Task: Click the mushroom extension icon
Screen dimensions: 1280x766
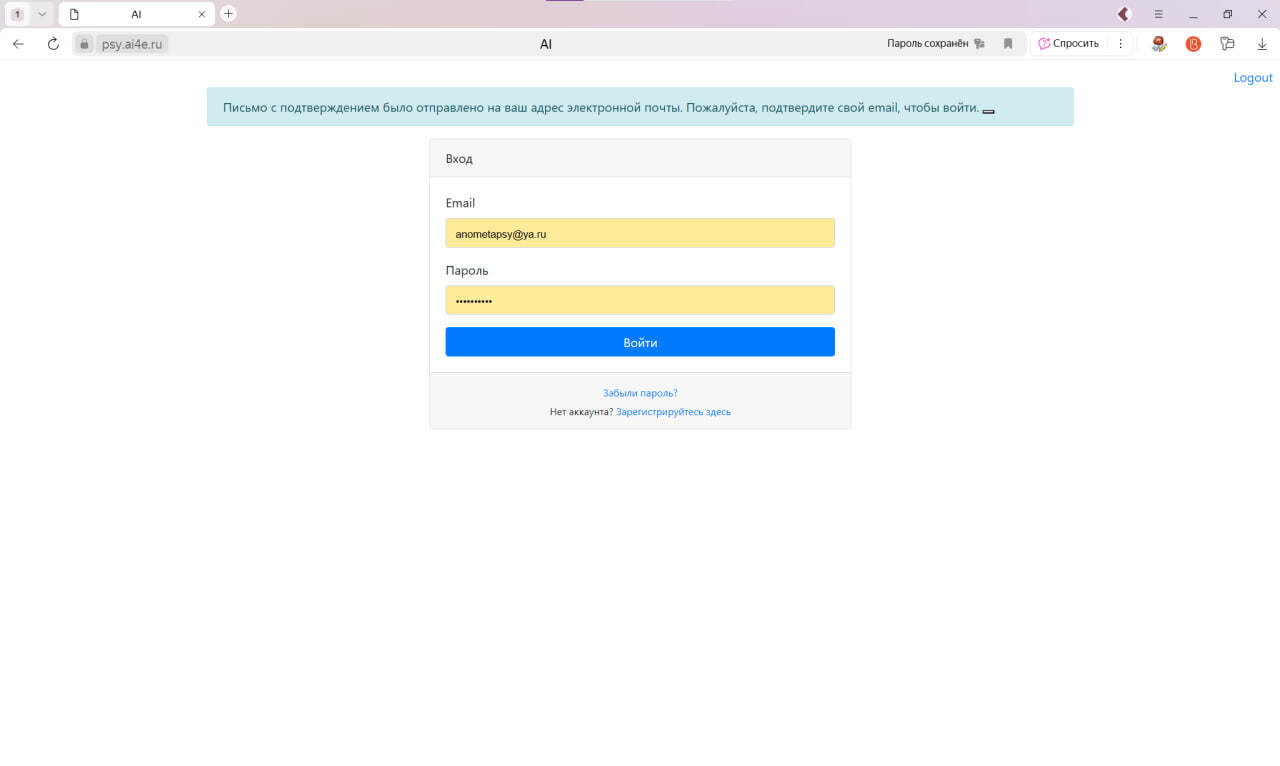Action: pyautogui.click(x=1159, y=44)
